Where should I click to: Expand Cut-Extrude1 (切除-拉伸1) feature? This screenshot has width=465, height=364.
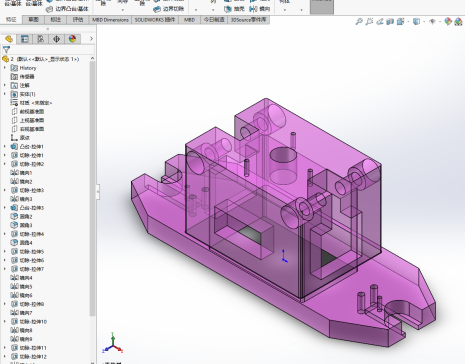pos(5,155)
